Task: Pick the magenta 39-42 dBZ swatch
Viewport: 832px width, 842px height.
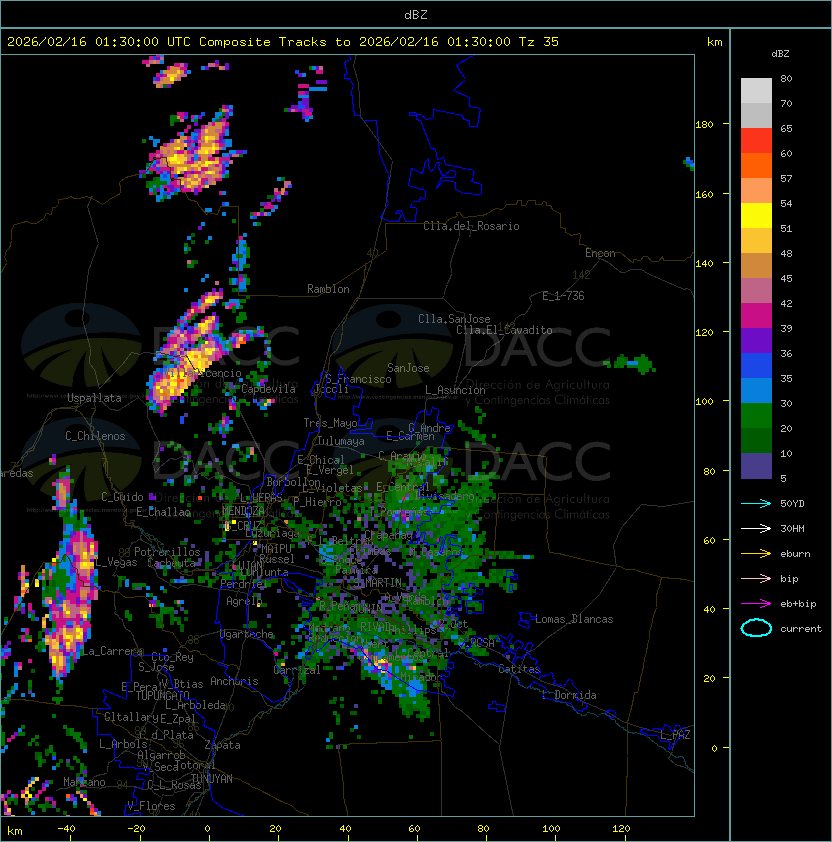Action: coord(756,316)
